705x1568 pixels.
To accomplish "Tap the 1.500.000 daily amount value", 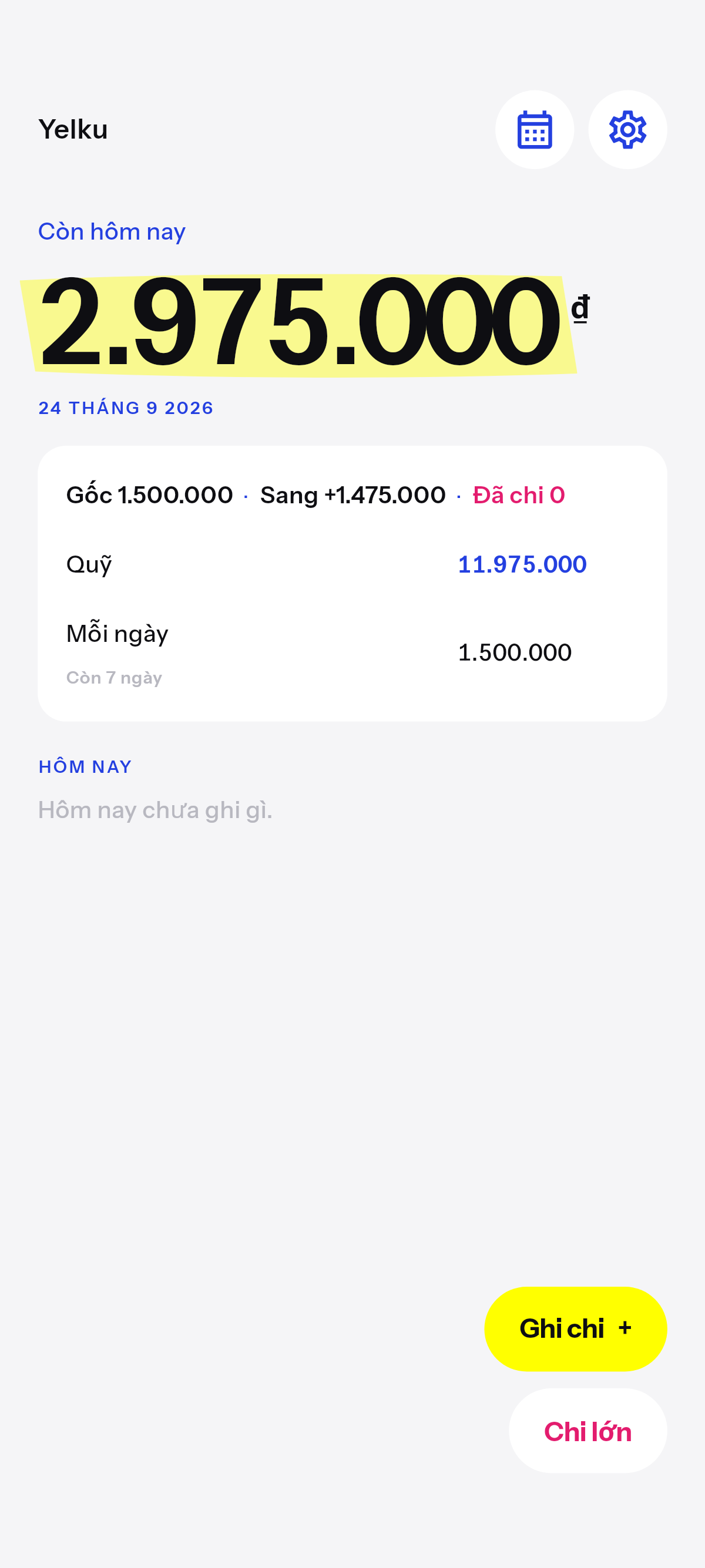I will 515,652.
